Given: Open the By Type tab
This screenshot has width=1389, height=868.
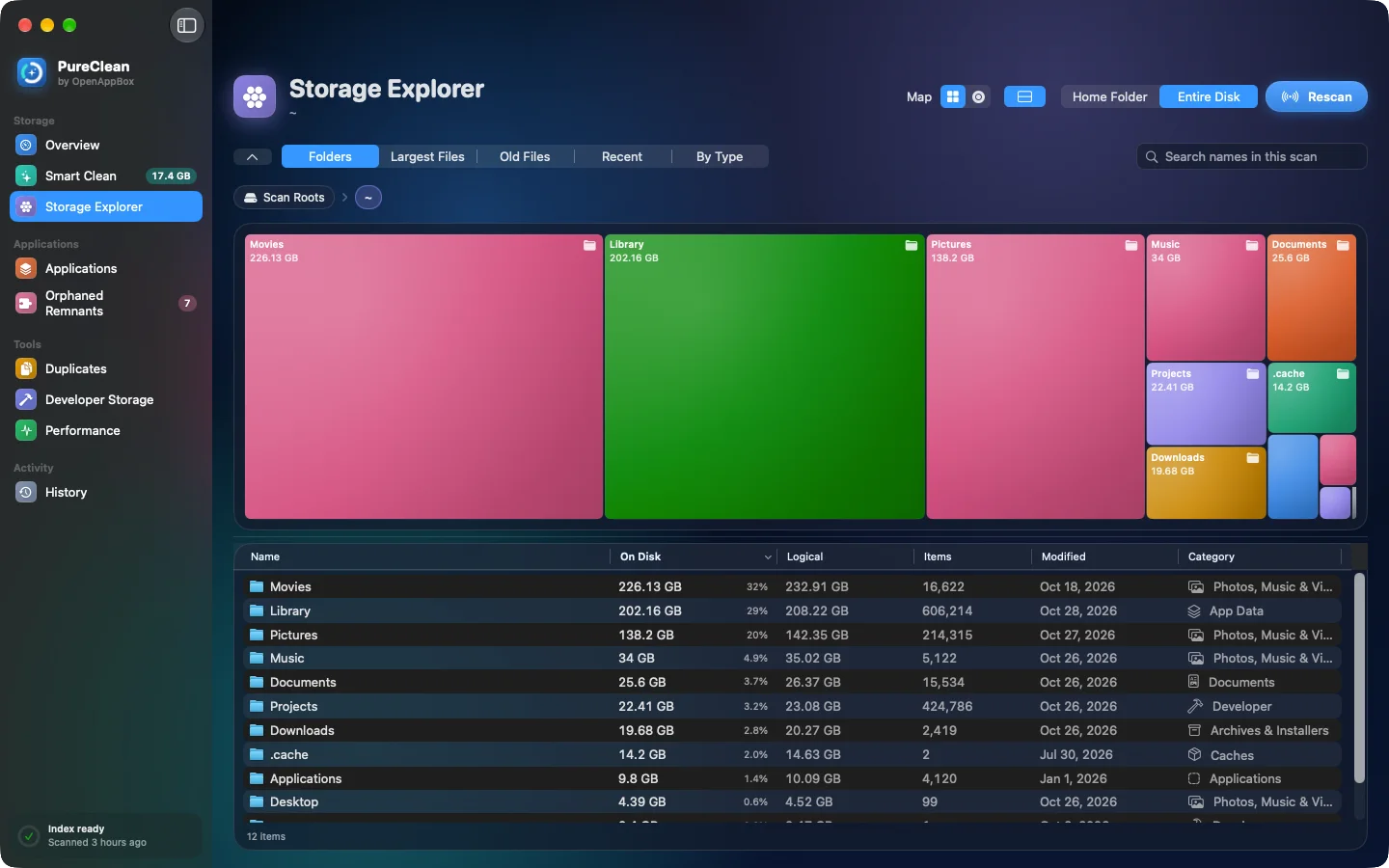Looking at the screenshot, I should (x=720, y=156).
